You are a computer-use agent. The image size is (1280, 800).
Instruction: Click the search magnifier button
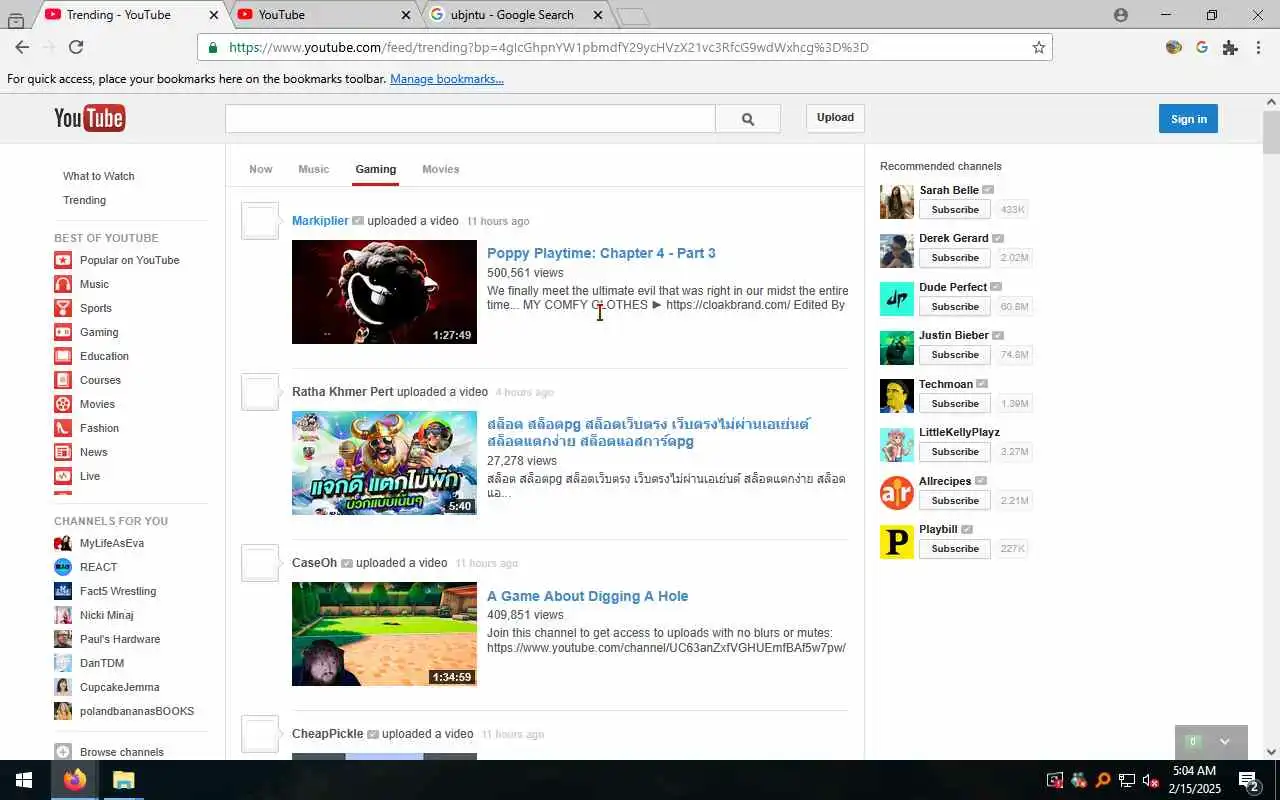pyautogui.click(x=747, y=119)
